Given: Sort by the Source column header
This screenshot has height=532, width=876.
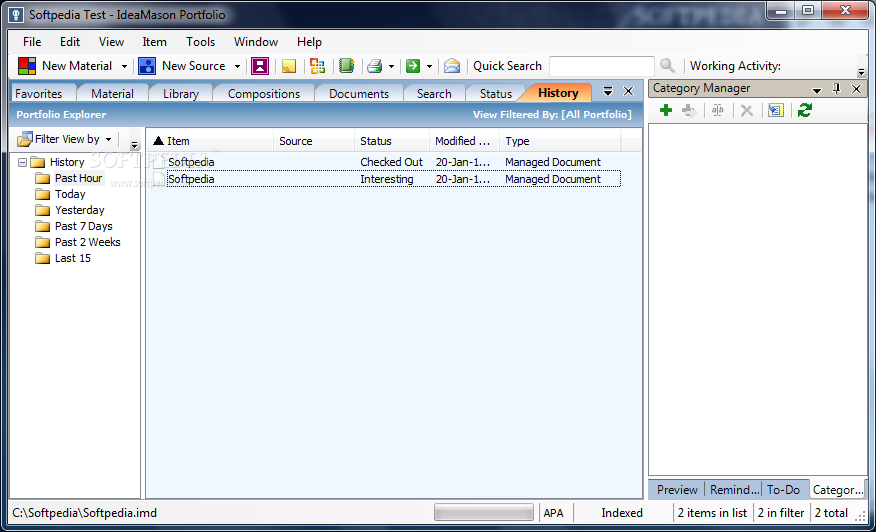Looking at the screenshot, I should point(314,141).
